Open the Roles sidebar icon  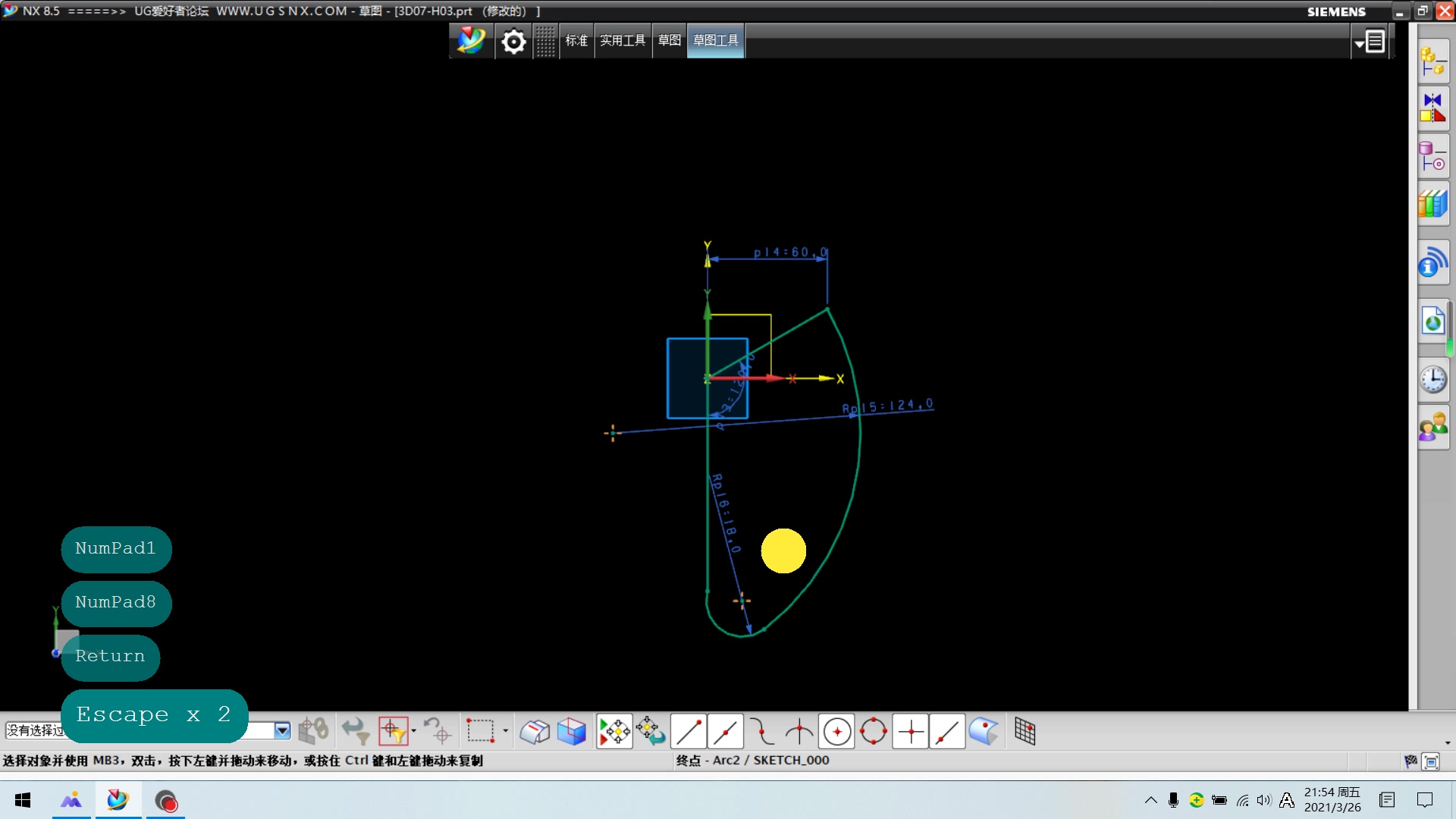[1432, 427]
